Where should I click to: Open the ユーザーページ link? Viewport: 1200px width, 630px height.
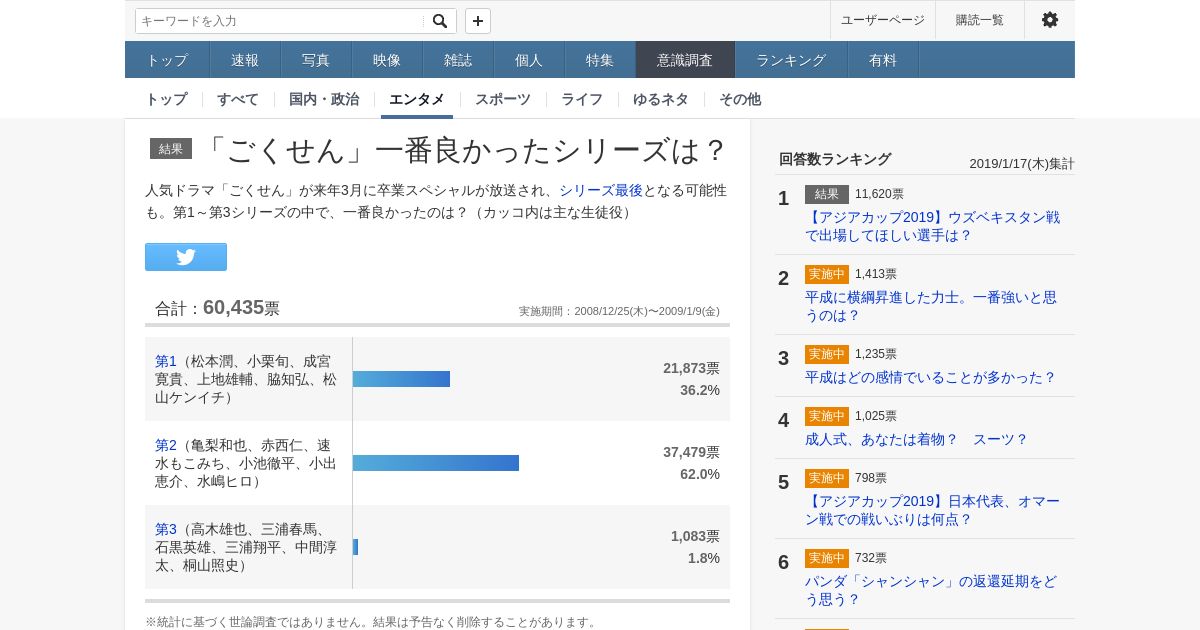(882, 20)
